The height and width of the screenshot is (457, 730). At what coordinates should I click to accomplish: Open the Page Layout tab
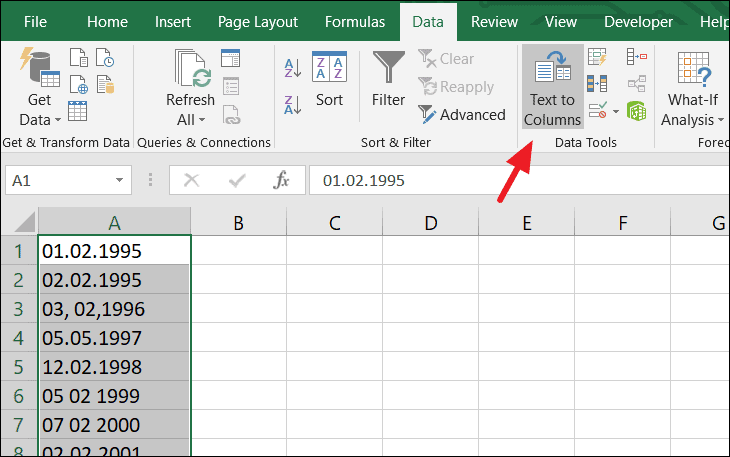click(x=260, y=21)
